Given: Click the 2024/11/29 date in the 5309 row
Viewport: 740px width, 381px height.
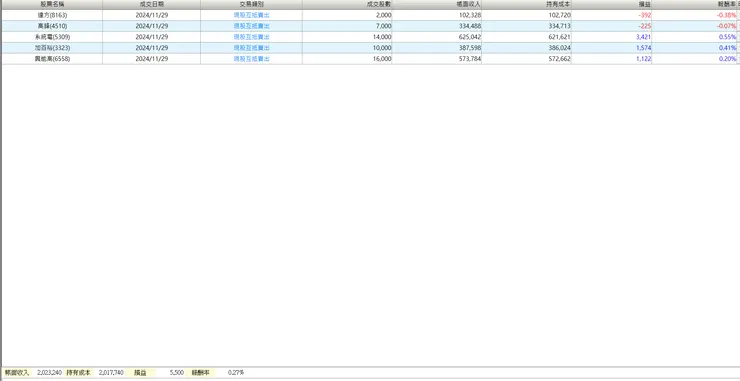Looking at the screenshot, I should 151,37.
